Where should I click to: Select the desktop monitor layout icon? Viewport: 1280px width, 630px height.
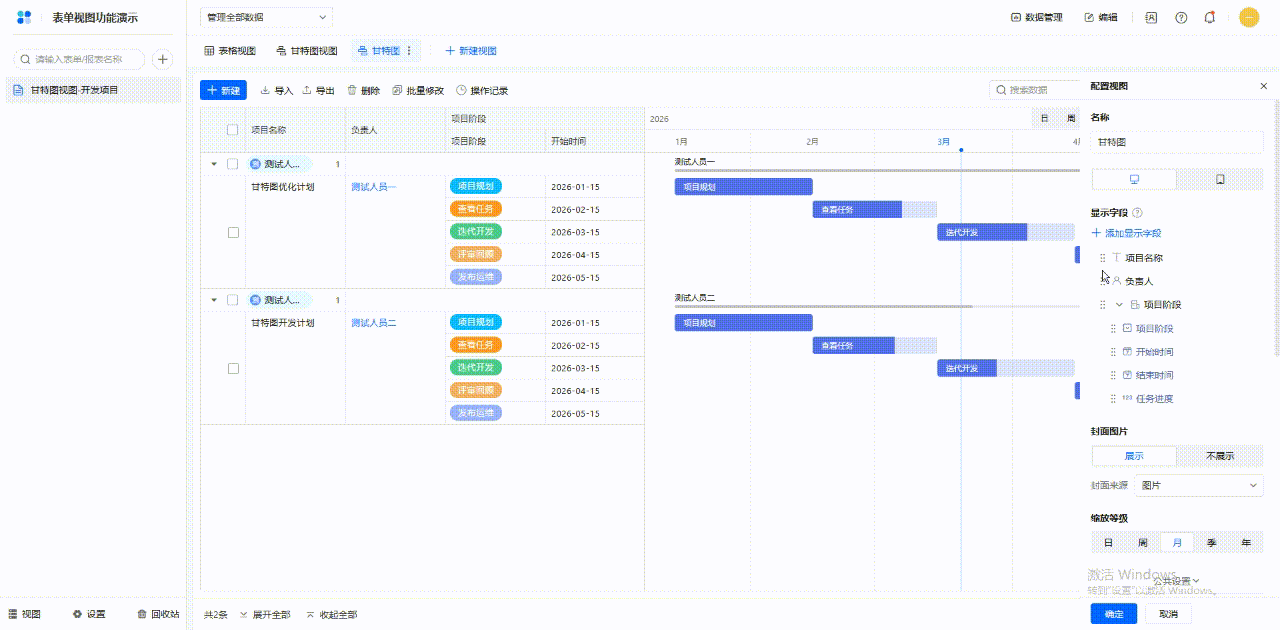tap(1134, 179)
